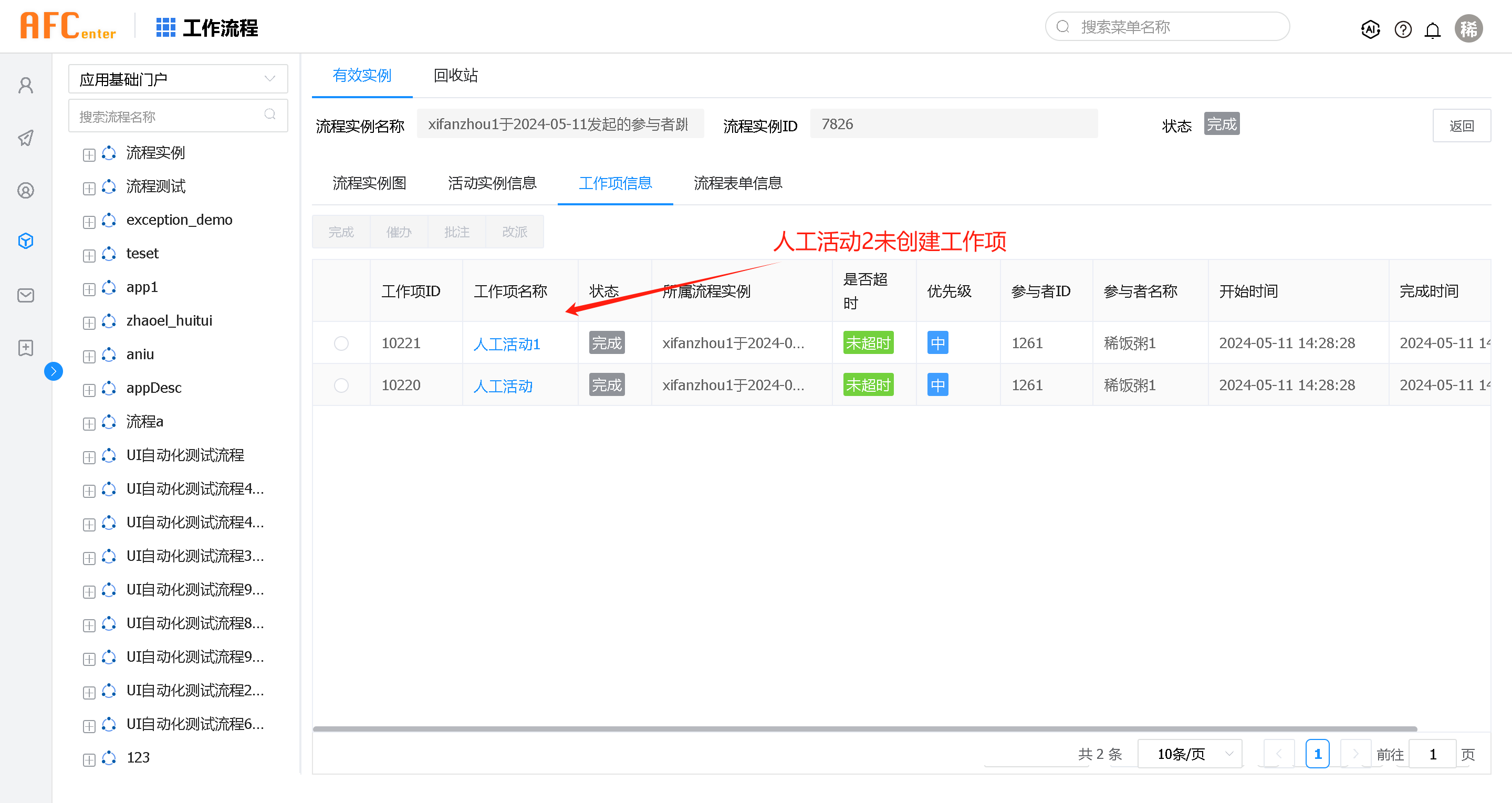1512x803 pixels.
Task: Expand sidebar with blue arrow button
Action: pyautogui.click(x=54, y=371)
